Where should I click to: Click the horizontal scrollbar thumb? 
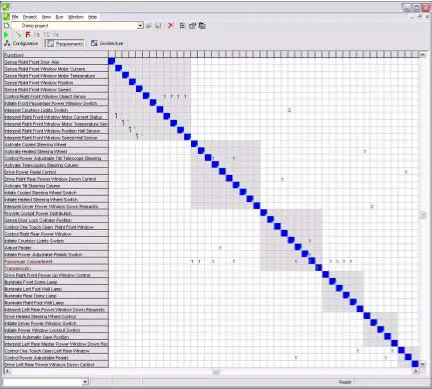pyautogui.click(x=216, y=371)
